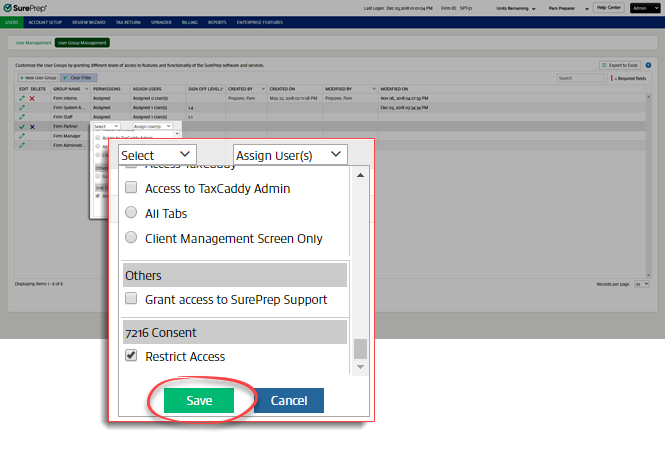Confirm Firm Partner edits with green checkmark
The image size is (665, 449).
pos(21,127)
